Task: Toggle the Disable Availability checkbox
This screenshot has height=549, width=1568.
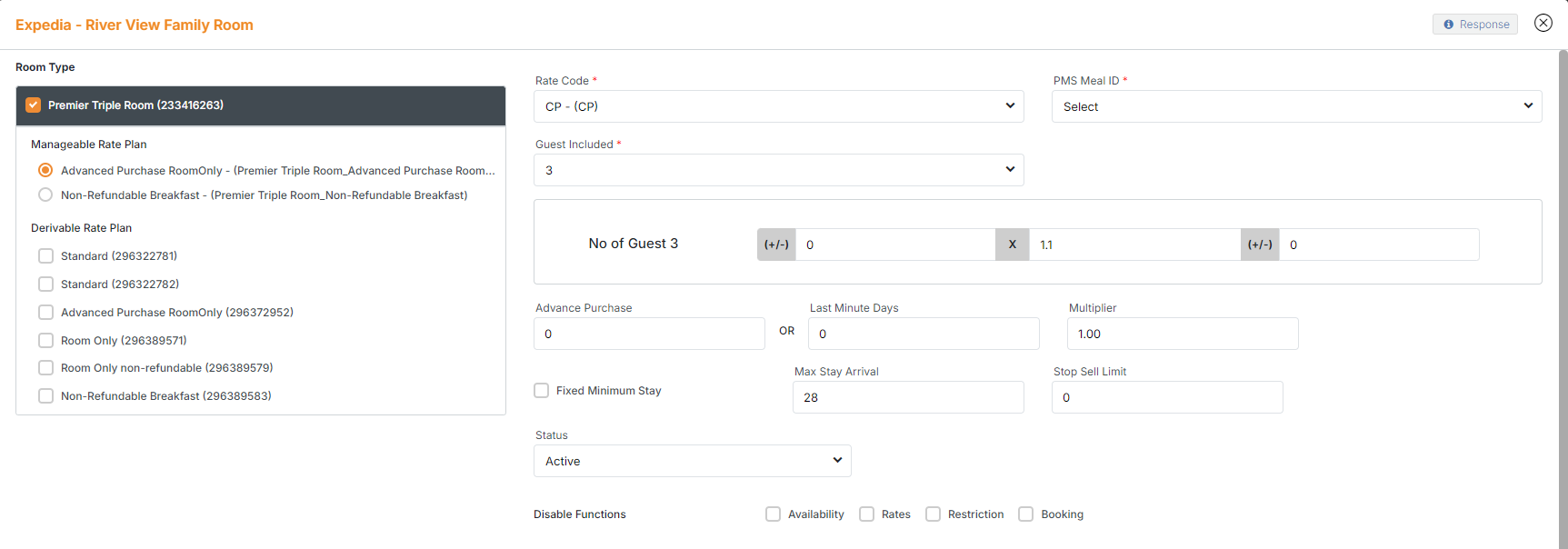Action: (x=774, y=514)
